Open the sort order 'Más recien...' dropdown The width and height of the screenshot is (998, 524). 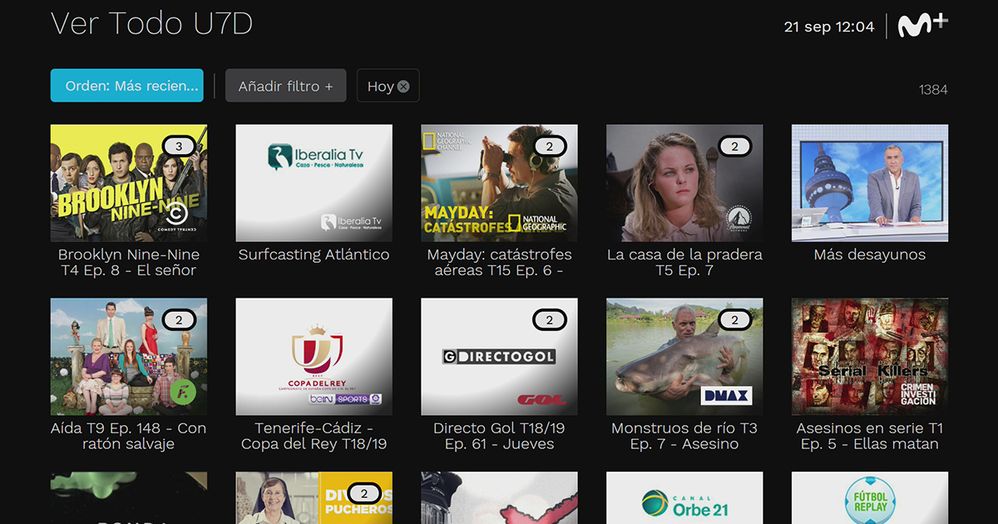tap(127, 85)
